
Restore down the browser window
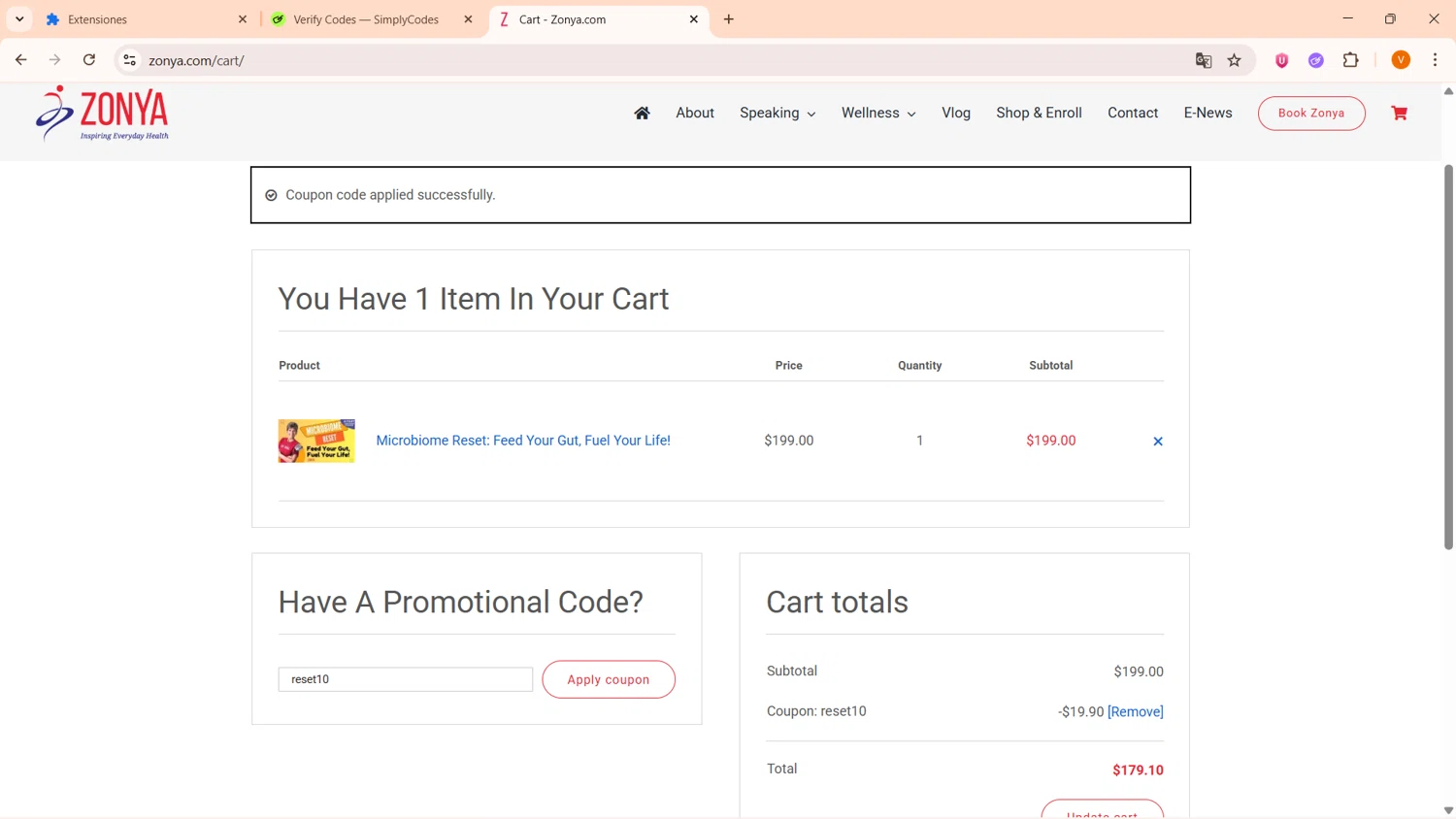pyautogui.click(x=1390, y=19)
